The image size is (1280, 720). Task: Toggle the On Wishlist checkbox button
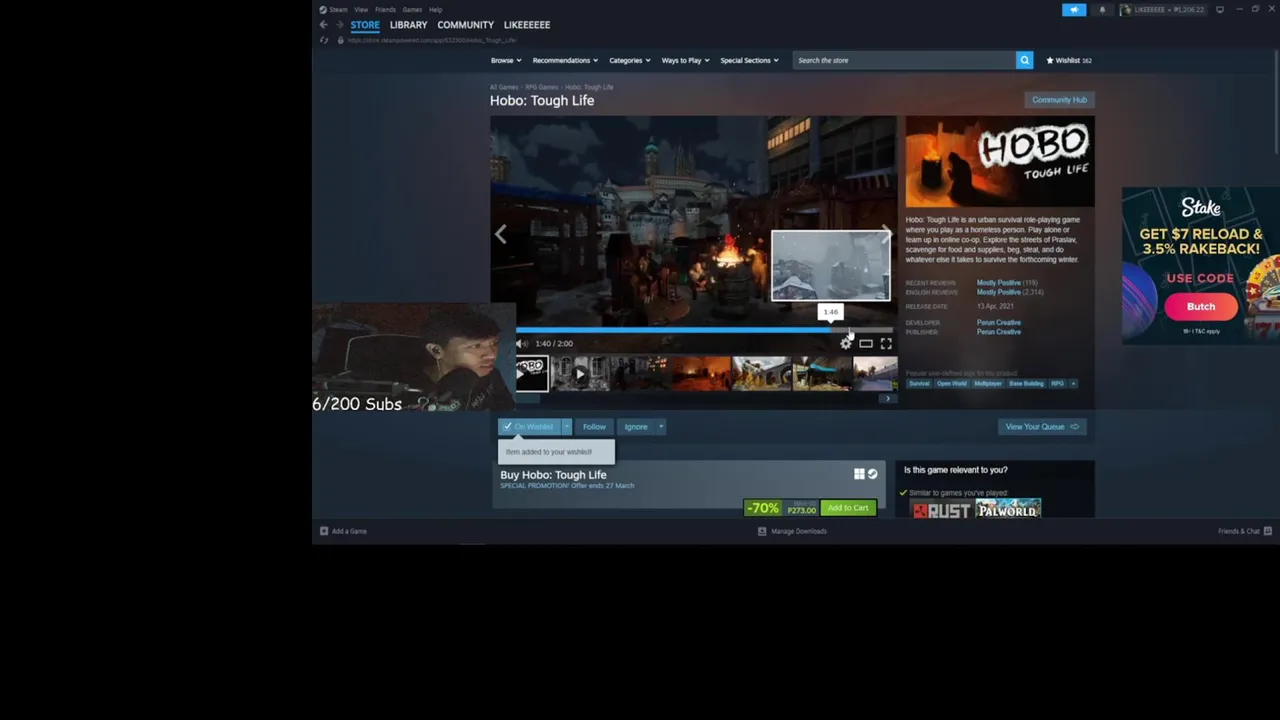(529, 427)
